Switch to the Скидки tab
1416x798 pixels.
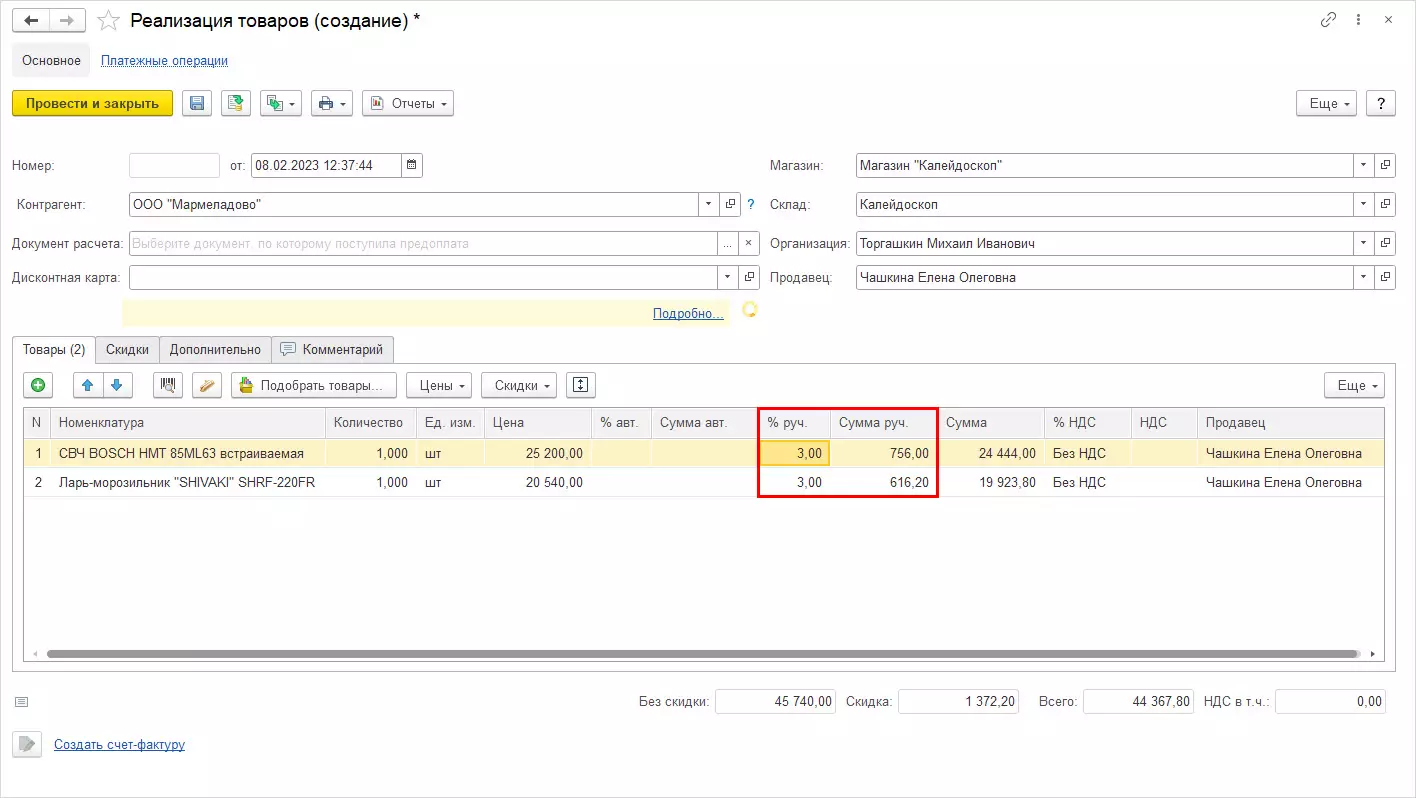pos(127,349)
